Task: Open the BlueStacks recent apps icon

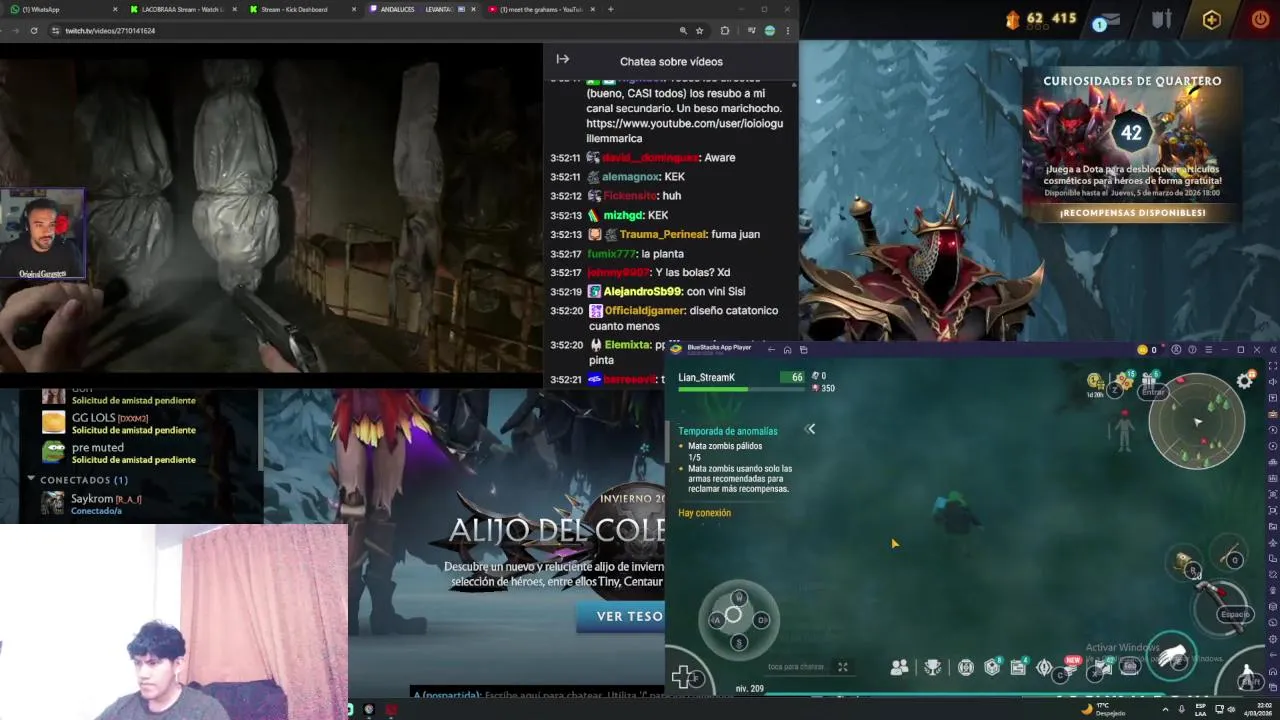Action: [x=803, y=350]
